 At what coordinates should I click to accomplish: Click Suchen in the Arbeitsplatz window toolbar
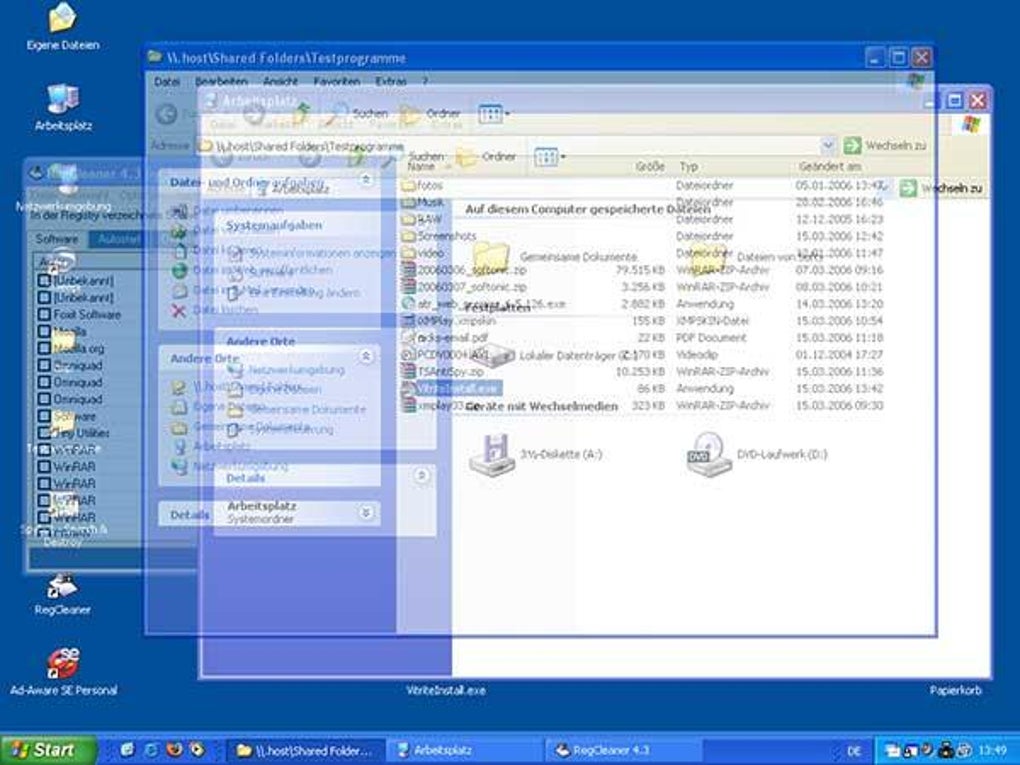pyautogui.click(x=414, y=157)
